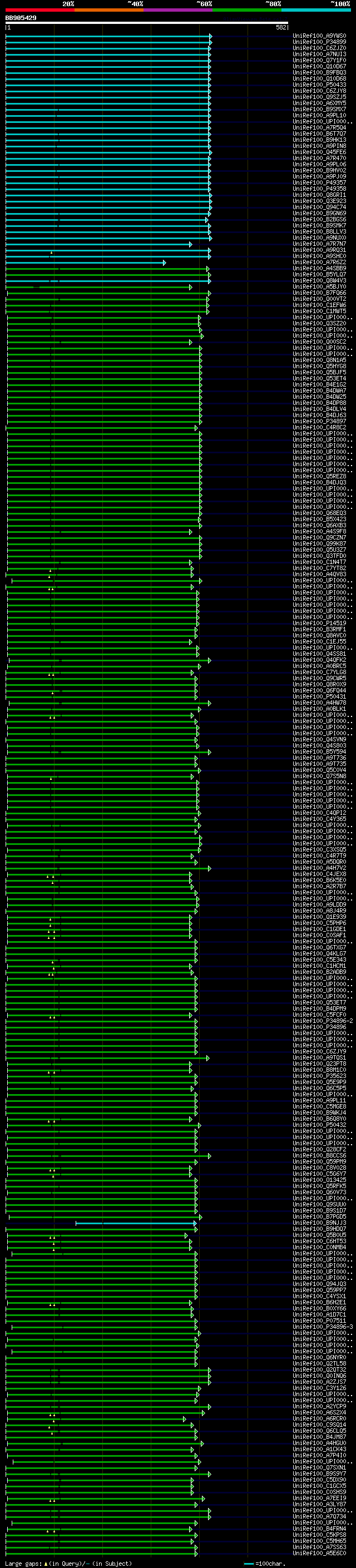Click the UniRef100_A7SS63 hit name
This screenshot has width=356, height=1568.
pos(319,1547)
